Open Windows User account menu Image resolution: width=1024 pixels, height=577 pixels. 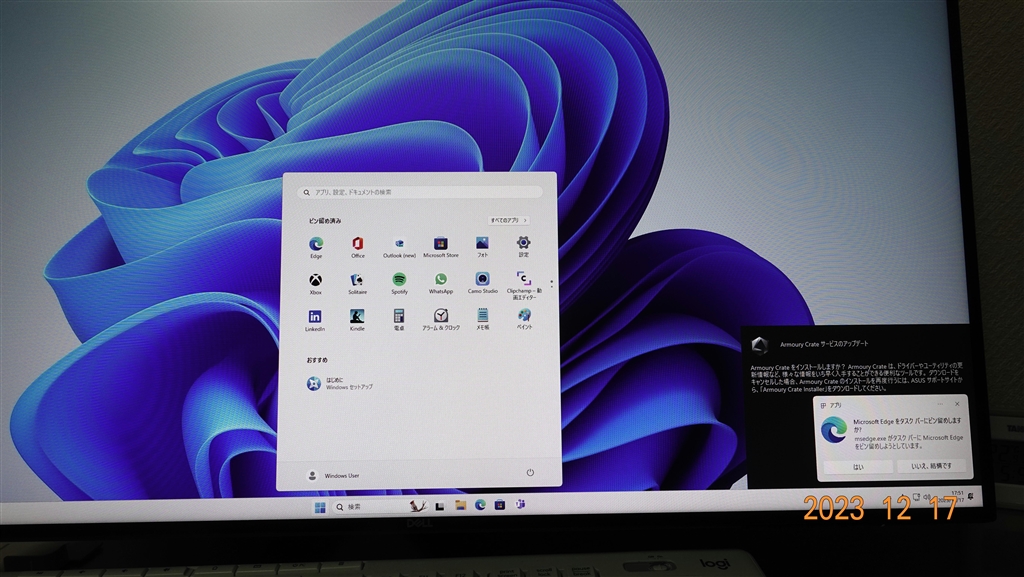[x=333, y=475]
